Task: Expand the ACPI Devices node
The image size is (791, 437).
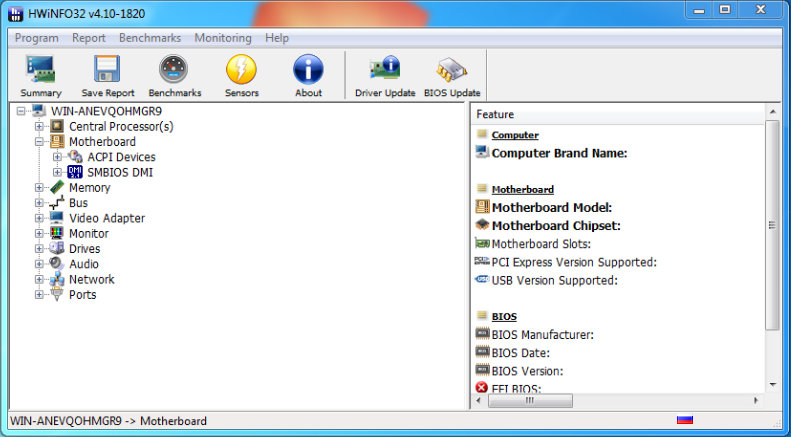Action: click(57, 157)
